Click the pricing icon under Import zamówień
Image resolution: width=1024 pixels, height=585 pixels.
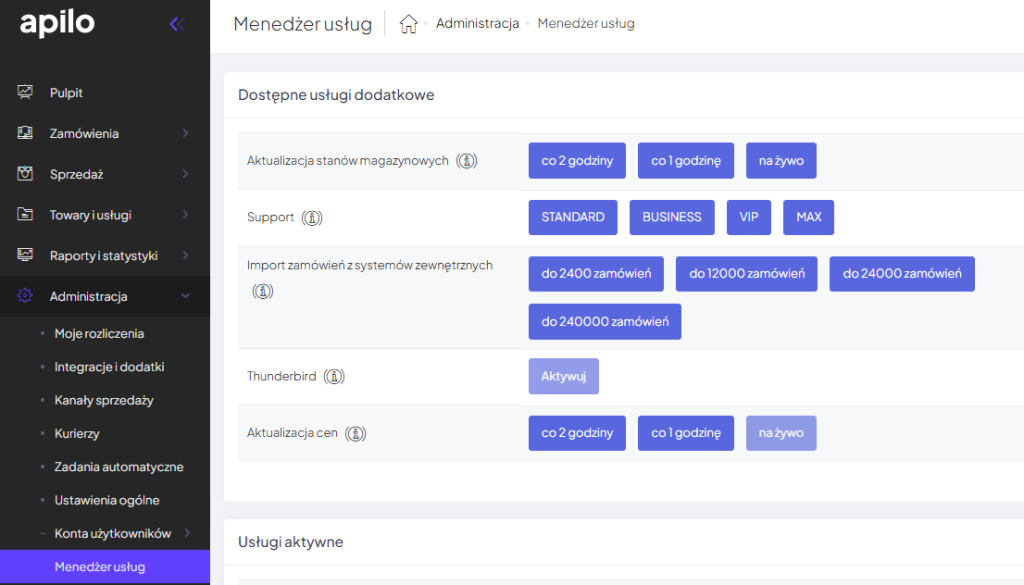tap(263, 291)
